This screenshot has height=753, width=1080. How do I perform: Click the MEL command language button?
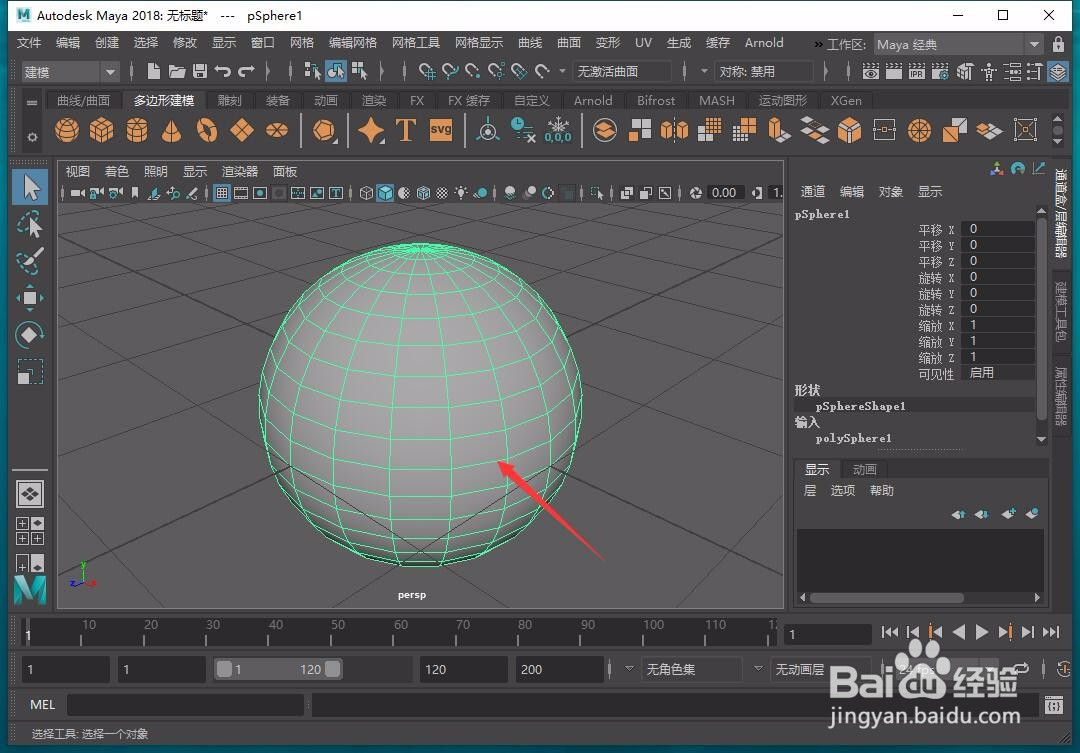point(42,705)
